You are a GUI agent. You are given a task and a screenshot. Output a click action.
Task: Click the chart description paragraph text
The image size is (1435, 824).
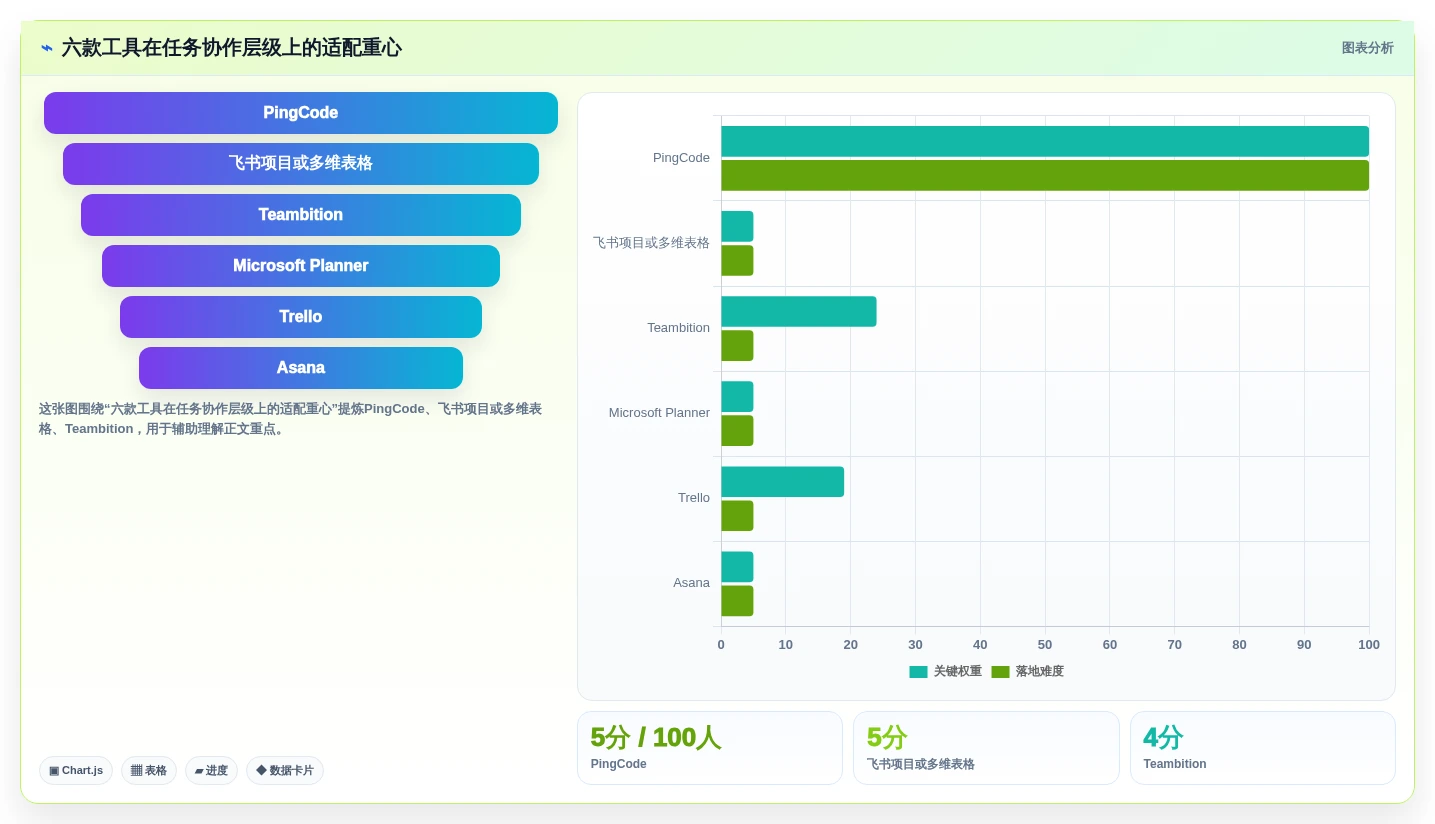[x=291, y=419]
